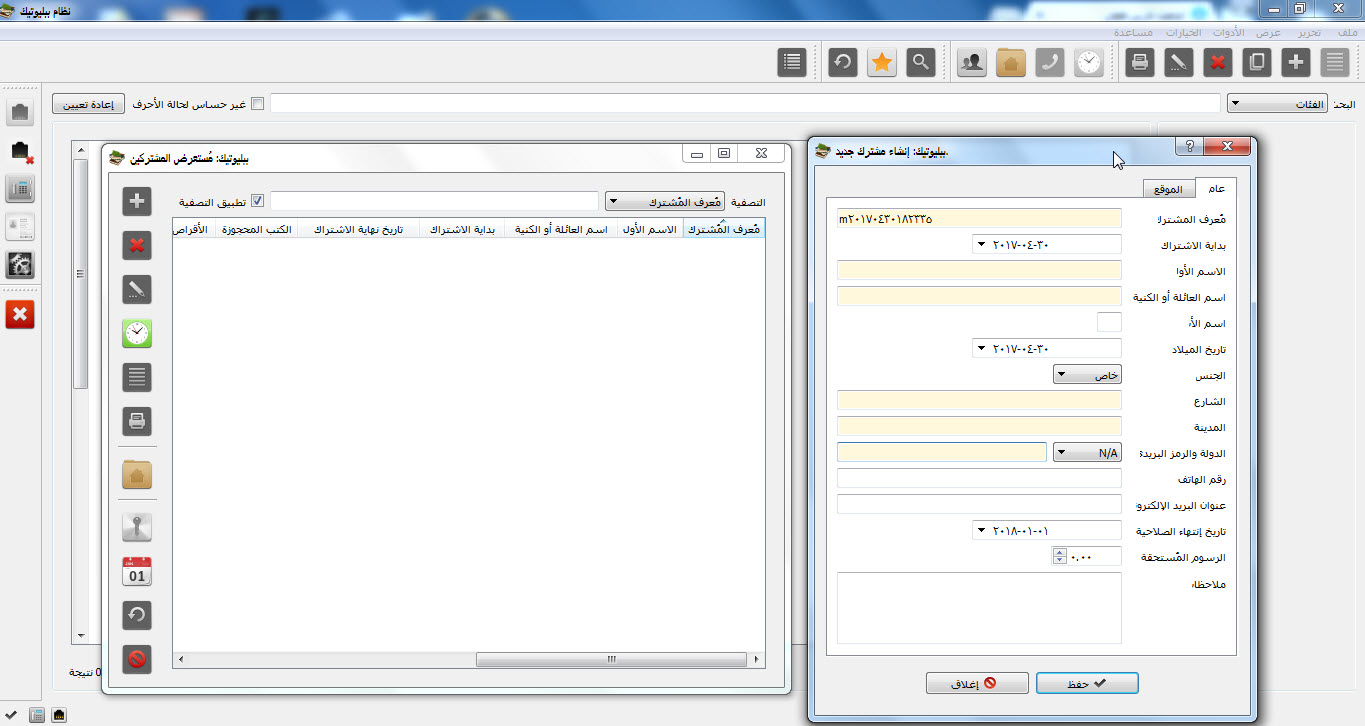The width and height of the screenshot is (1365, 726).
Task: Click the printer icon in members browser
Action: pos(137,421)
